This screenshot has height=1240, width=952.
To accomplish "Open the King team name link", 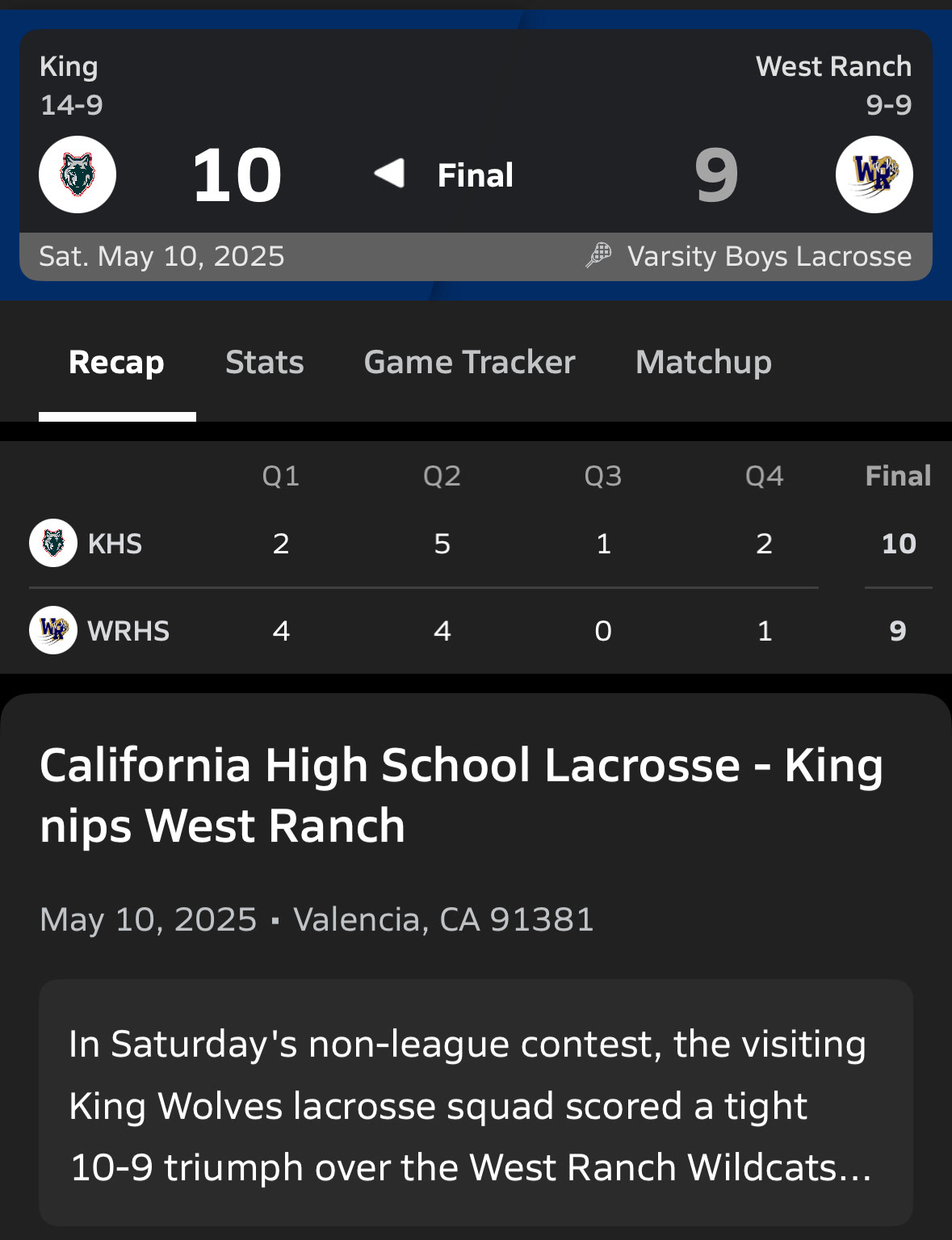I will (x=69, y=66).
